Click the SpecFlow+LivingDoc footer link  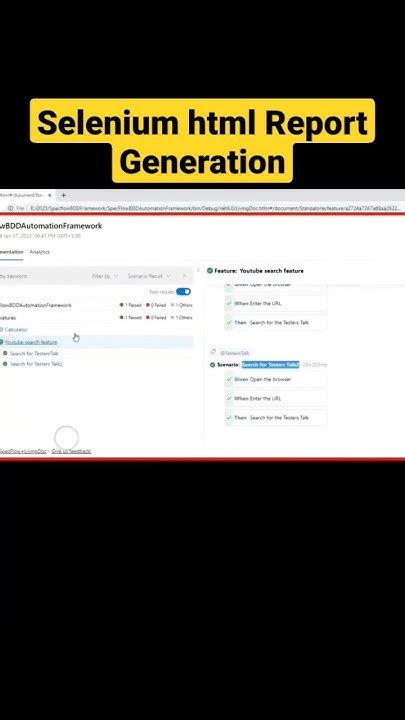pyautogui.click(x=23, y=451)
